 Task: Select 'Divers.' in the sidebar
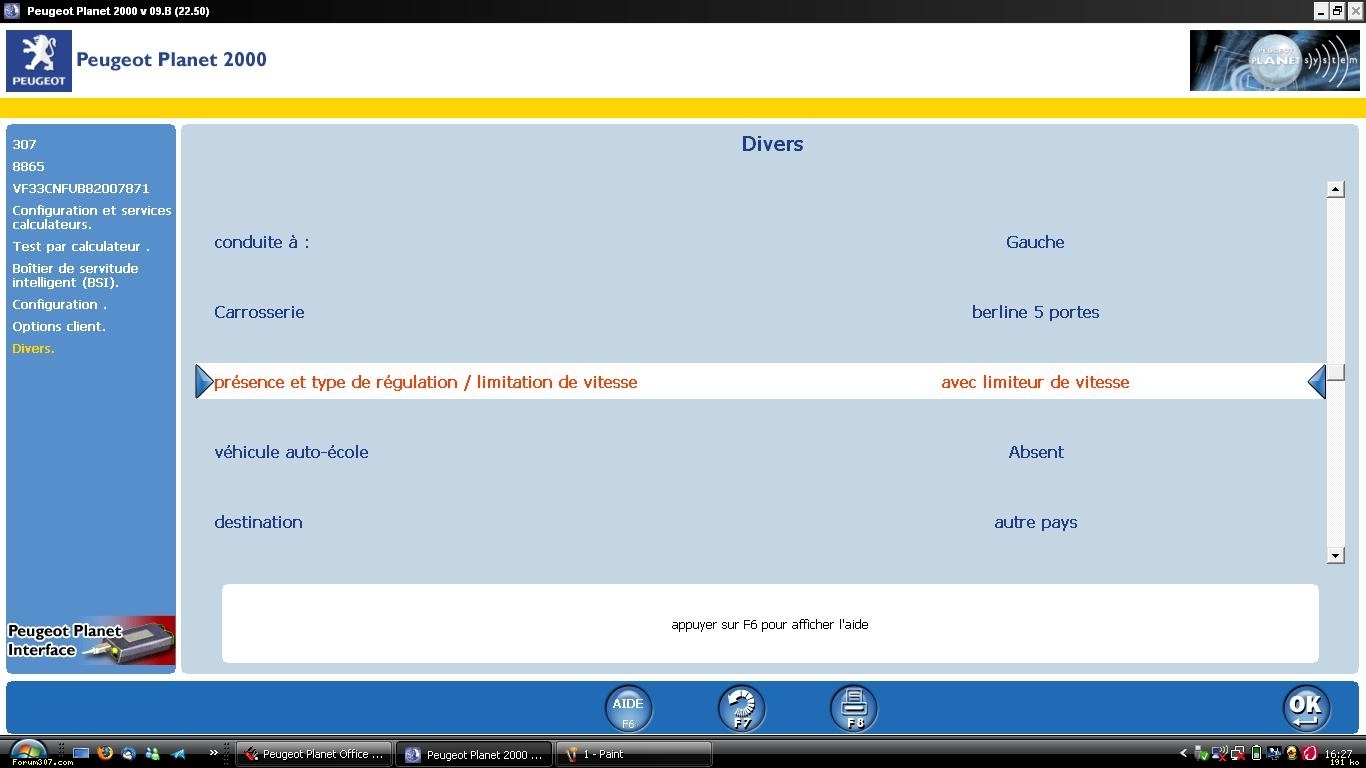tap(33, 348)
